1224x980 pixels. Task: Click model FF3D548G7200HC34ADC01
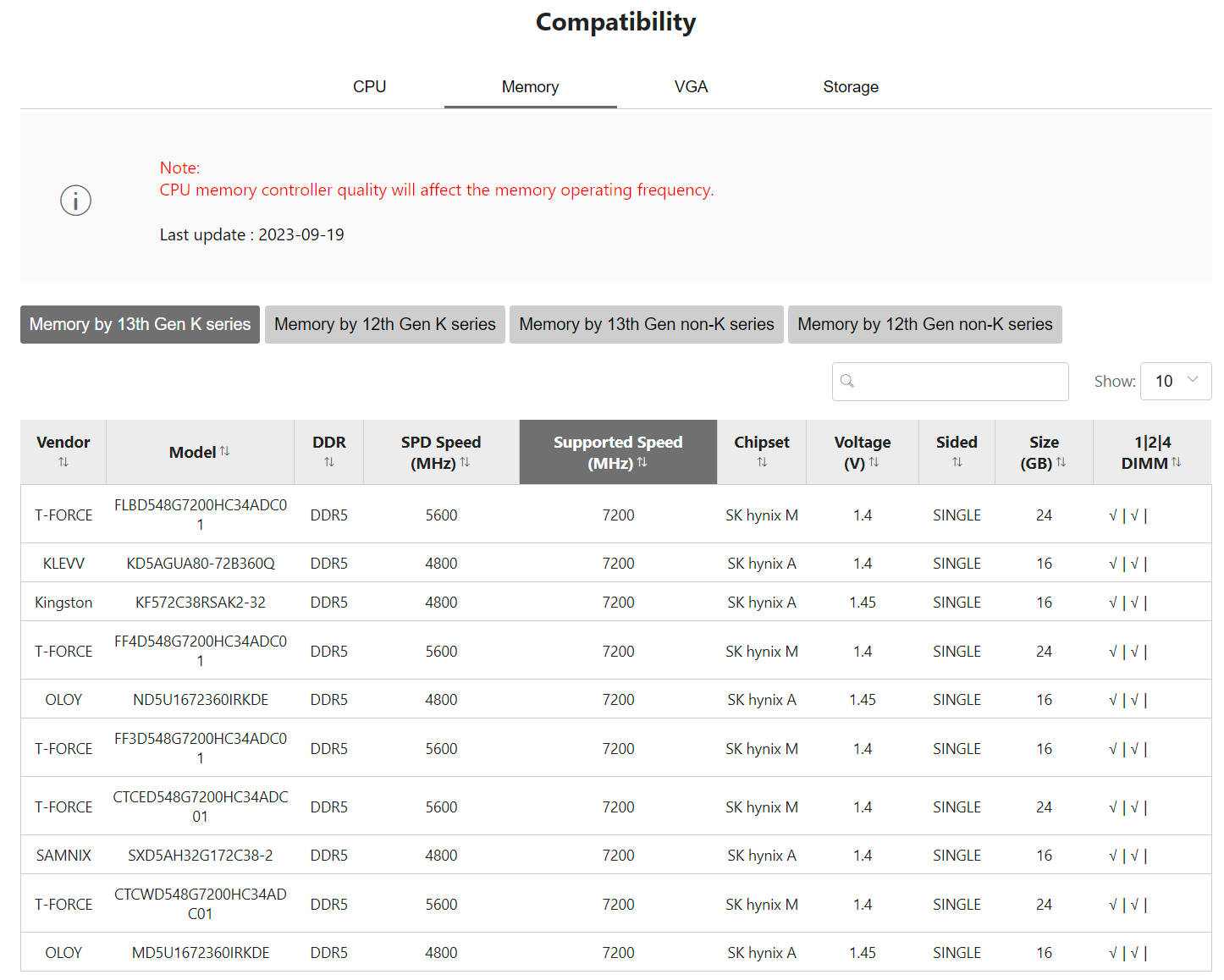[x=201, y=748]
